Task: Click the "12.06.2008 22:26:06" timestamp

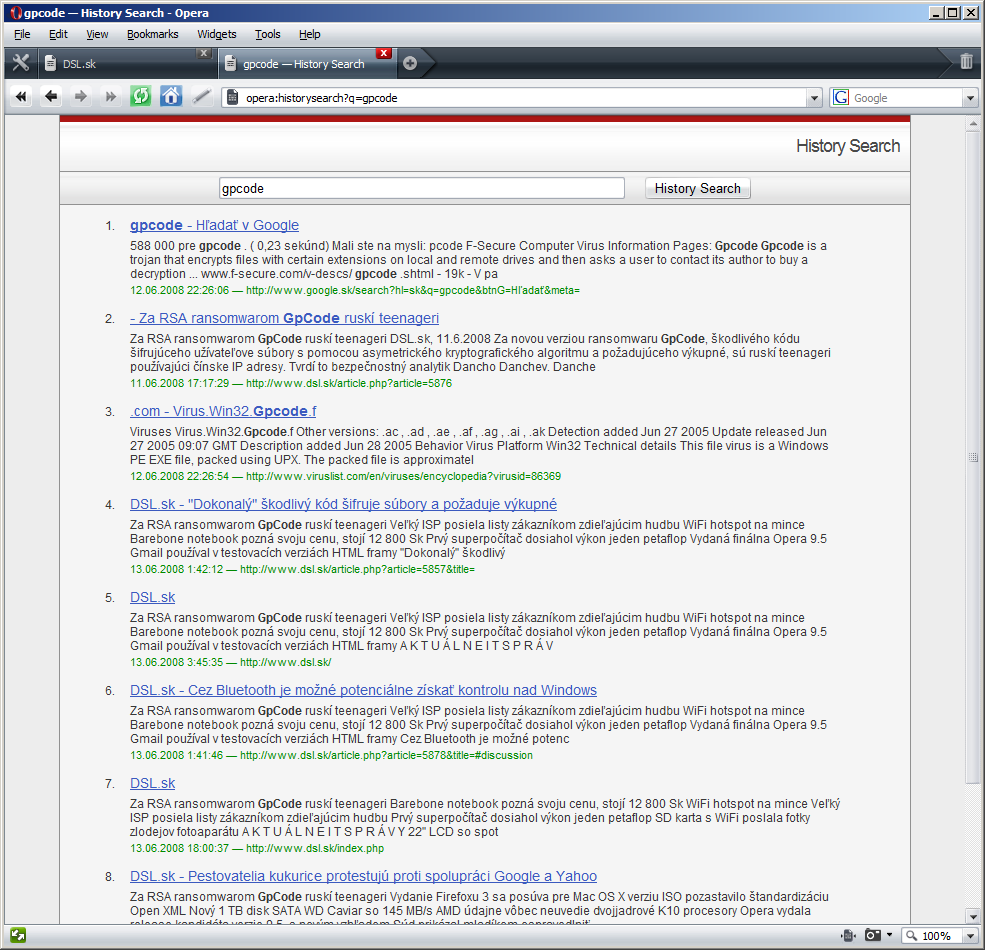Action: (x=180, y=290)
